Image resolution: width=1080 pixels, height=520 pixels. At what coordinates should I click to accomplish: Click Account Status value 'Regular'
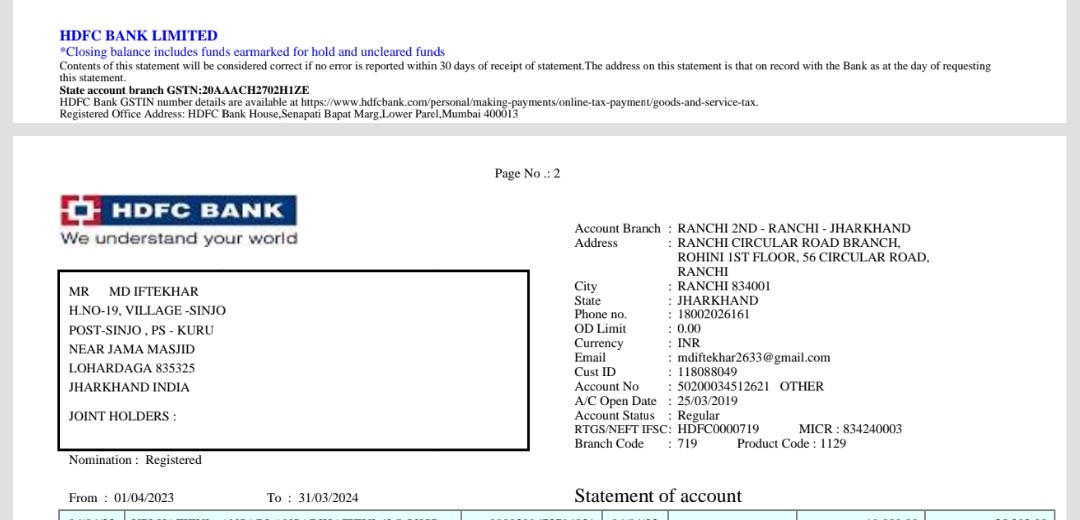click(698, 415)
